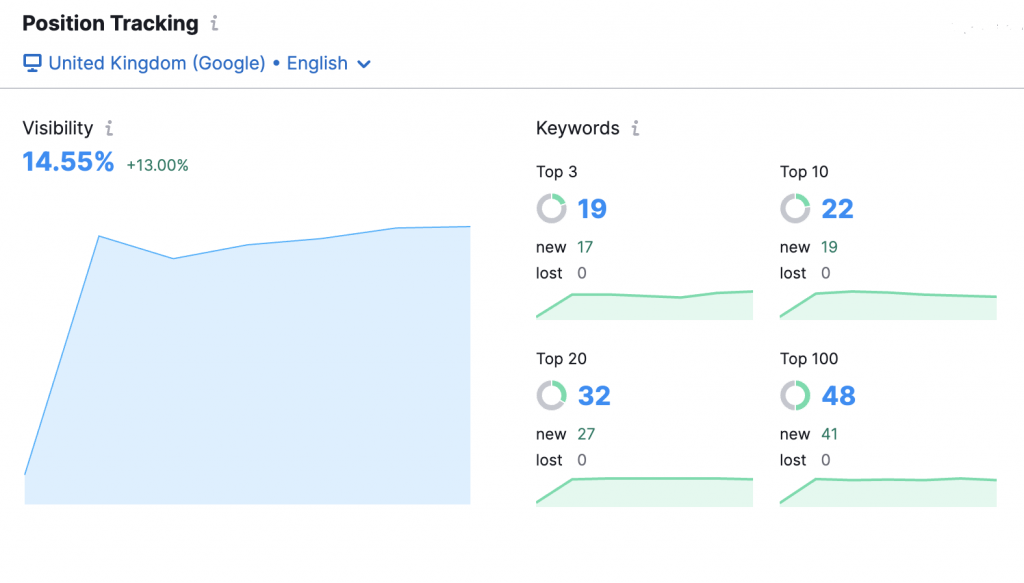1024x583 pixels.
Task: Click the Top 10 donut chart icon
Action: pyautogui.click(x=794, y=209)
